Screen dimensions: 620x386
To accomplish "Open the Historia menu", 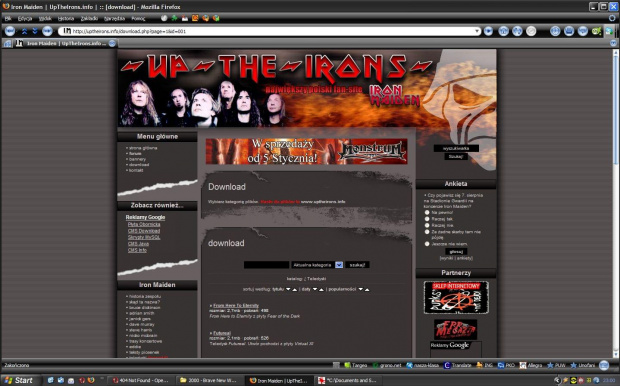I will (x=66, y=18).
